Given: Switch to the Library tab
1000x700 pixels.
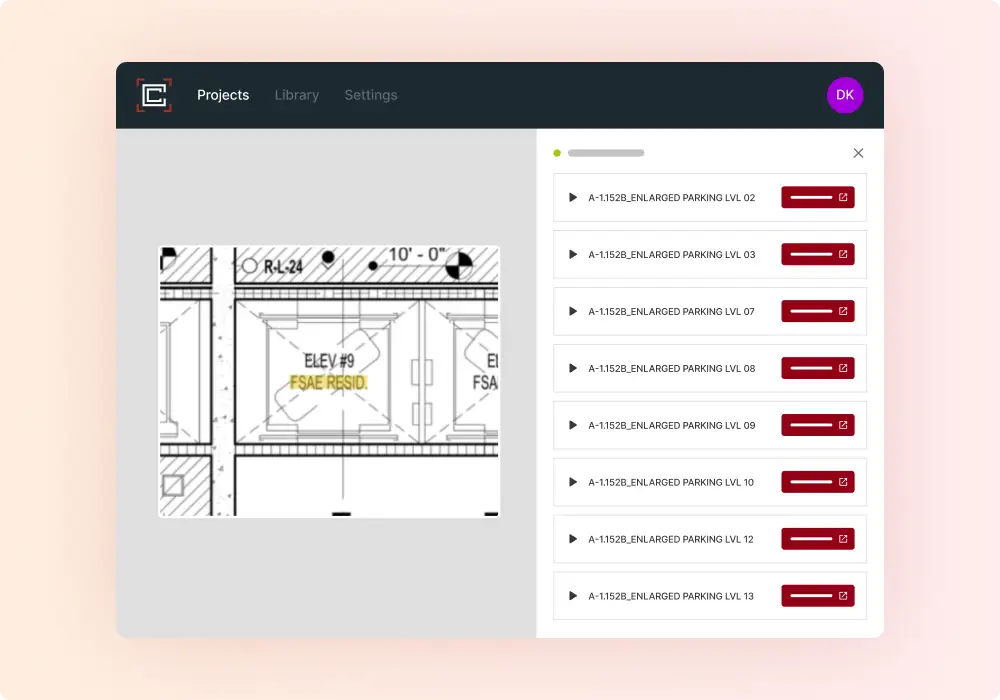Looking at the screenshot, I should (297, 95).
